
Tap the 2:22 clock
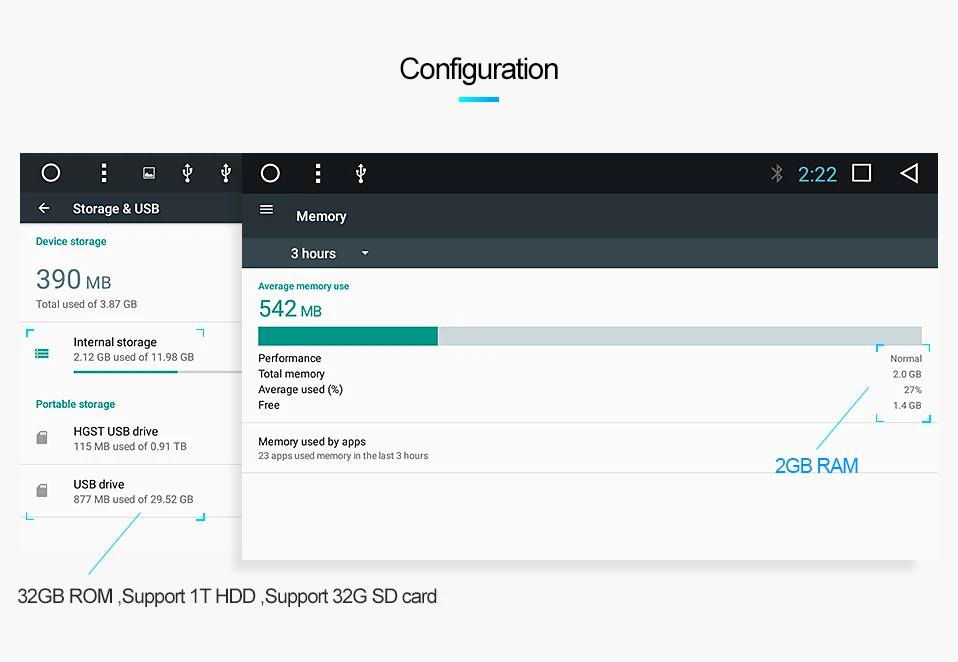[817, 175]
